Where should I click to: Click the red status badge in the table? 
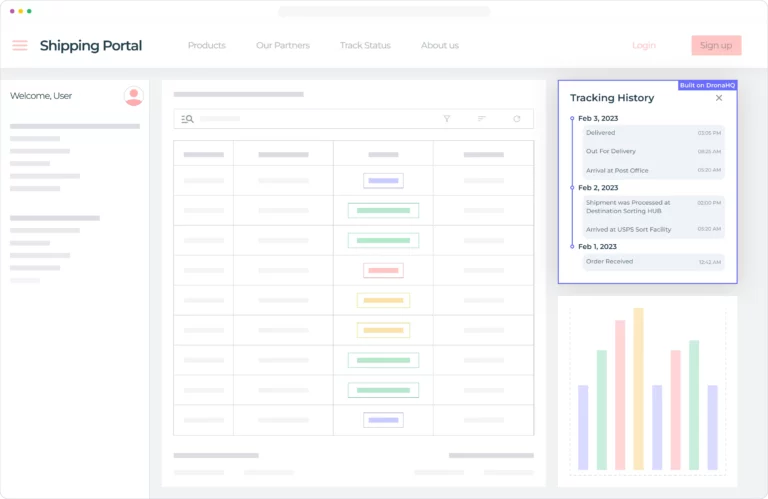[x=384, y=270]
